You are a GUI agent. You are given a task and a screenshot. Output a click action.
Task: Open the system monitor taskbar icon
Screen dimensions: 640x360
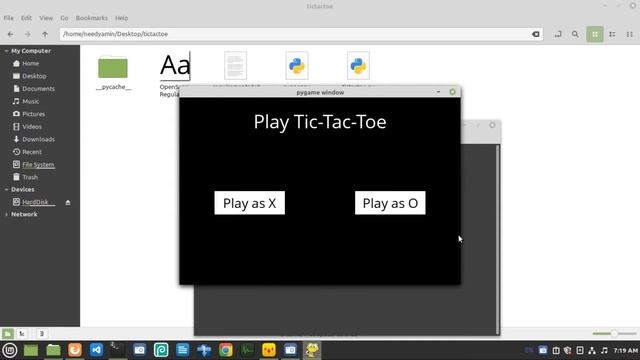coord(247,350)
